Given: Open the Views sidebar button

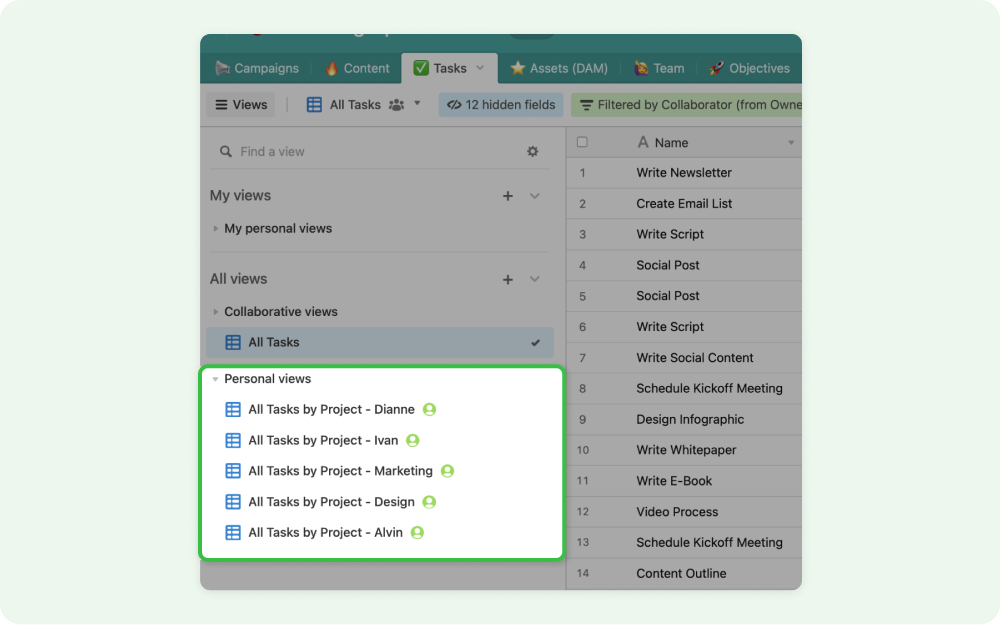Looking at the screenshot, I should 240,104.
